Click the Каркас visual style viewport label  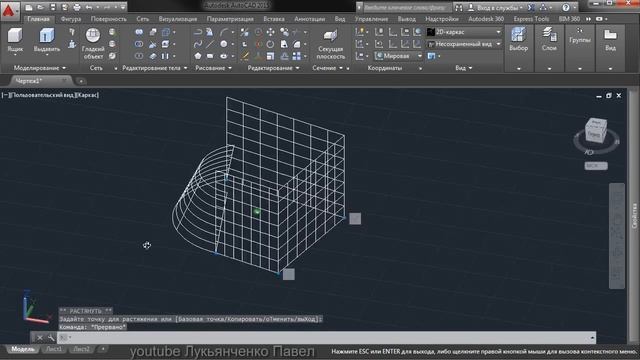tap(87, 95)
